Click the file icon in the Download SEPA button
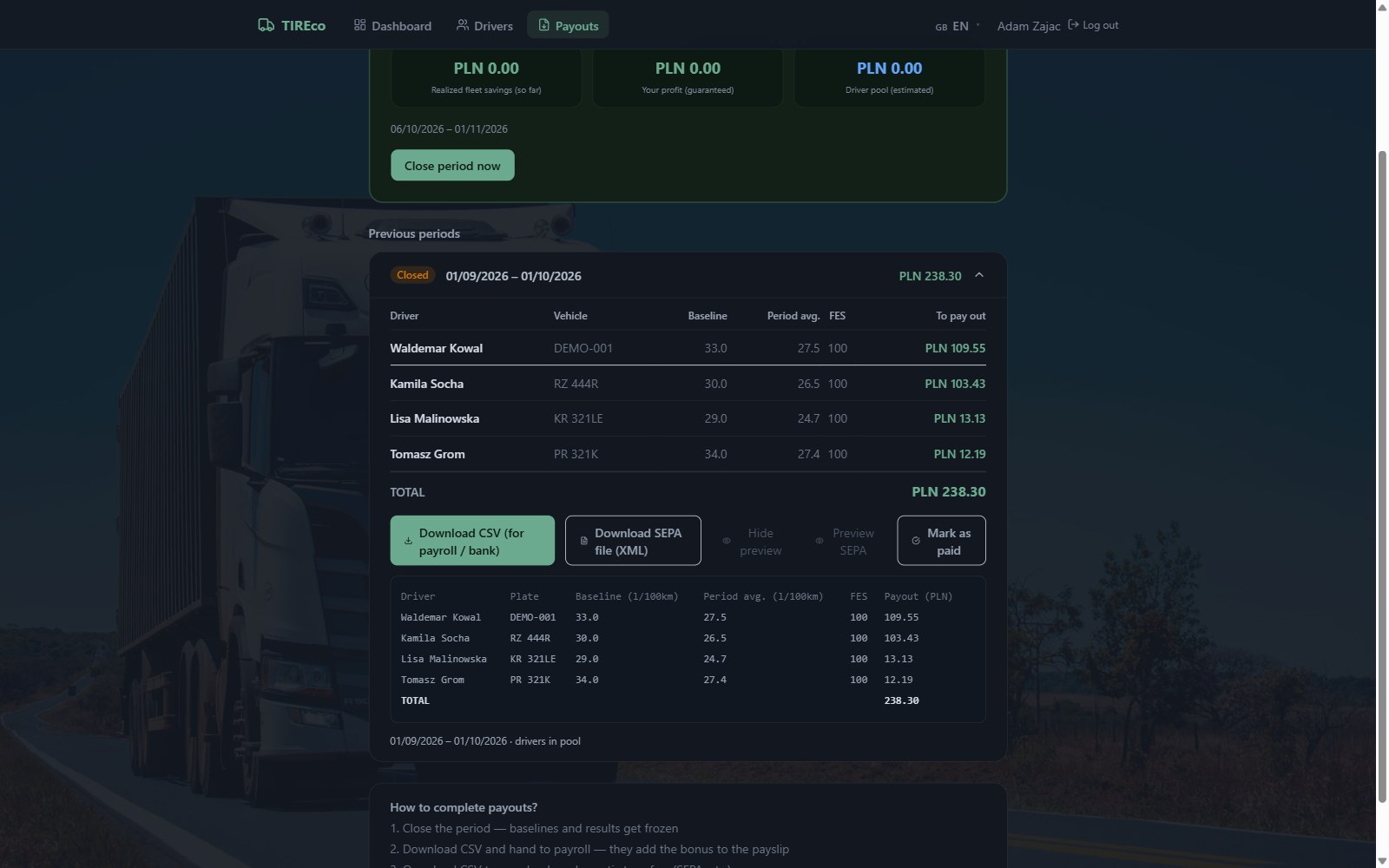Image resolution: width=1389 pixels, height=868 pixels. pos(583,541)
